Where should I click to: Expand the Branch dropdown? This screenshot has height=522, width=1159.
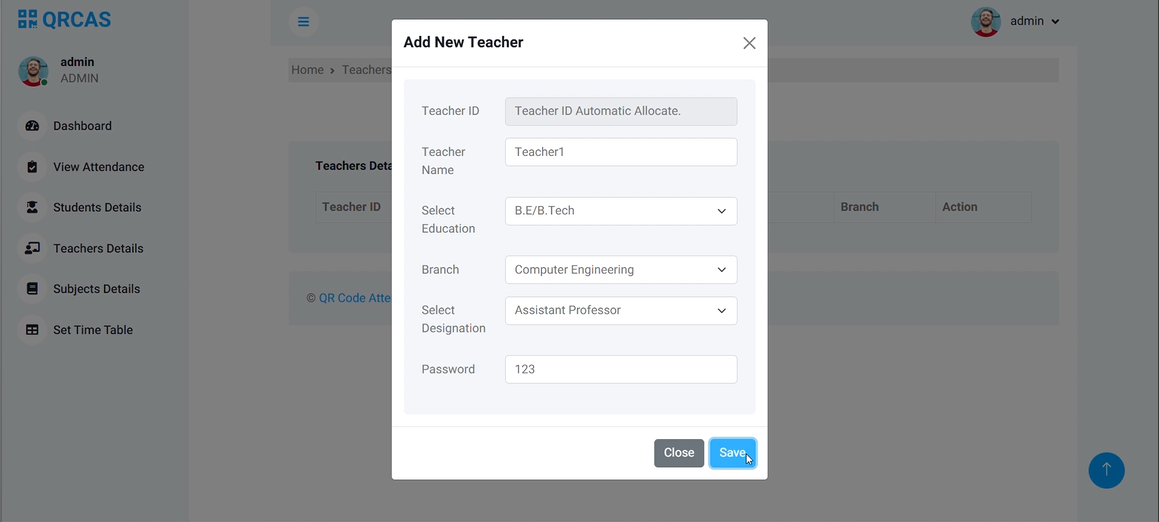(620, 270)
